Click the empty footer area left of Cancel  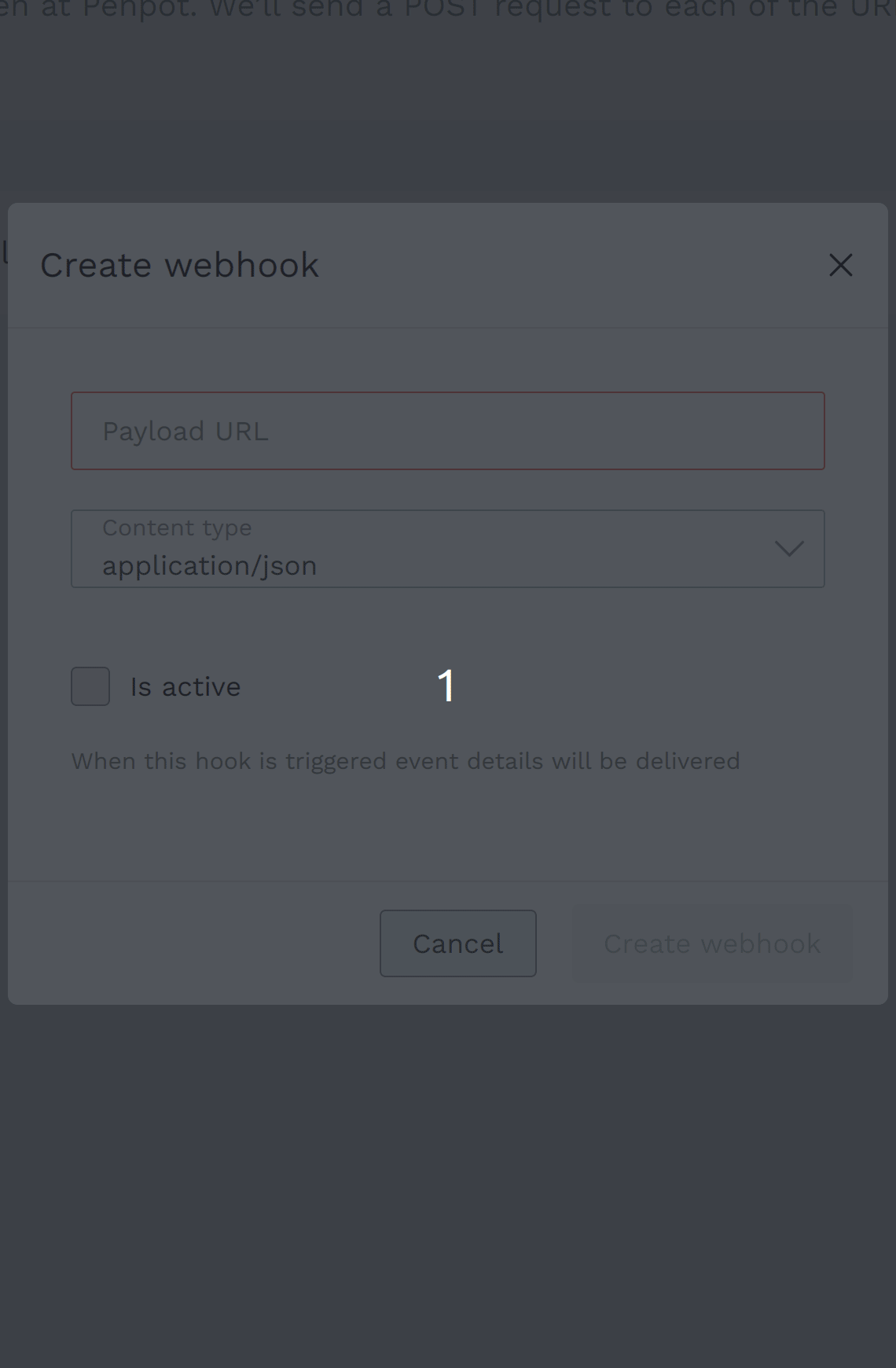click(194, 943)
